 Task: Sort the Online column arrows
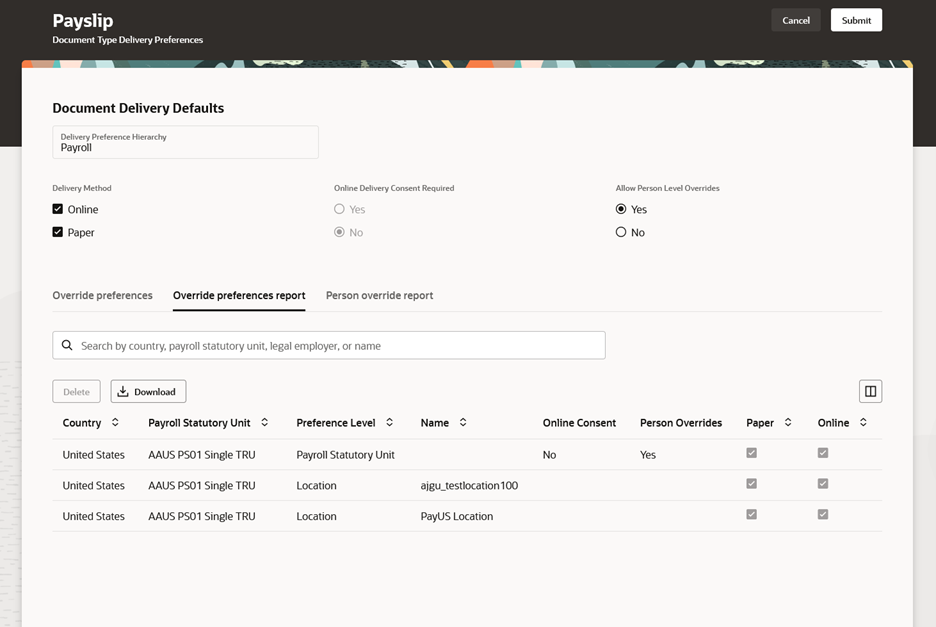863,422
